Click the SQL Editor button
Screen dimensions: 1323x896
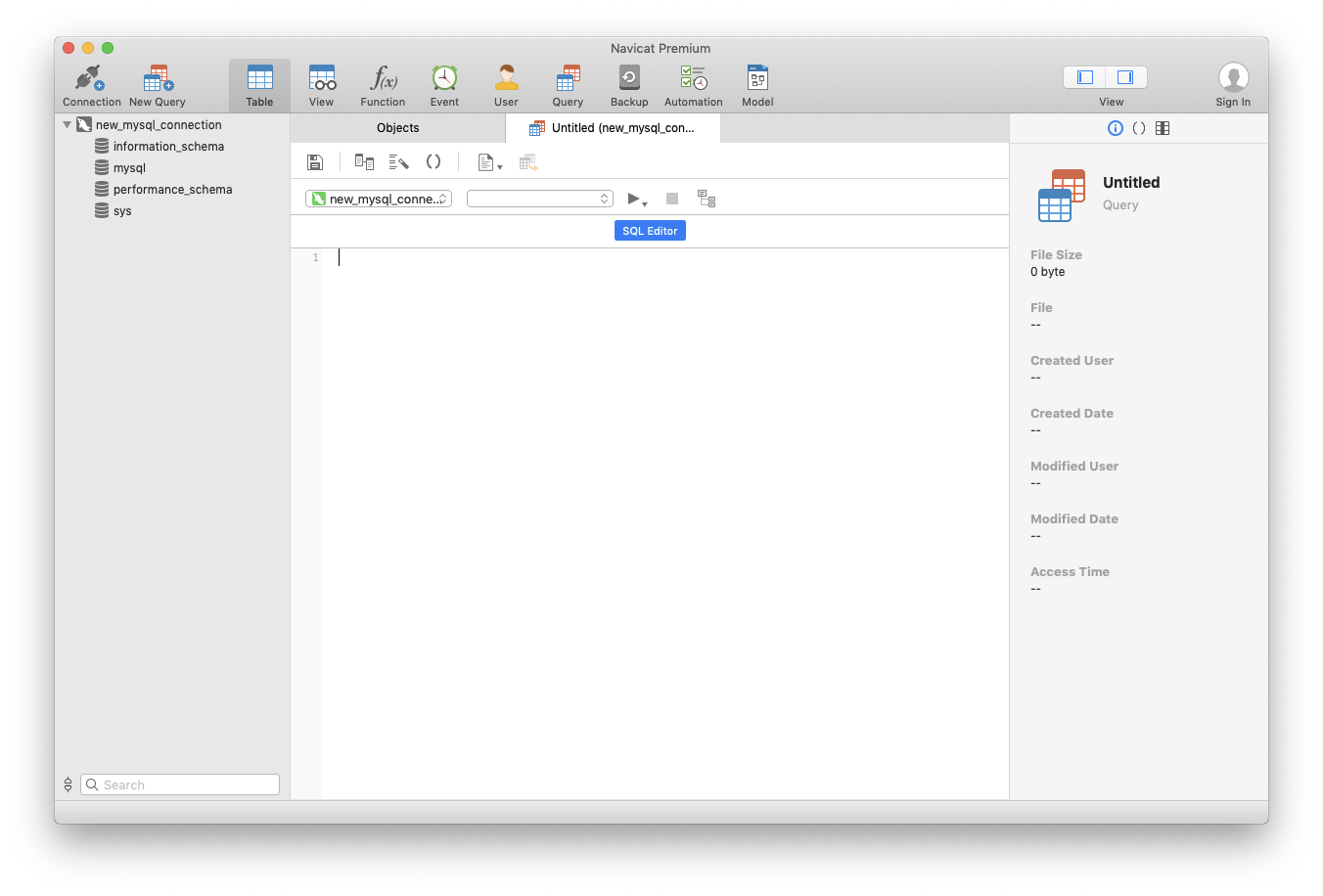click(650, 231)
